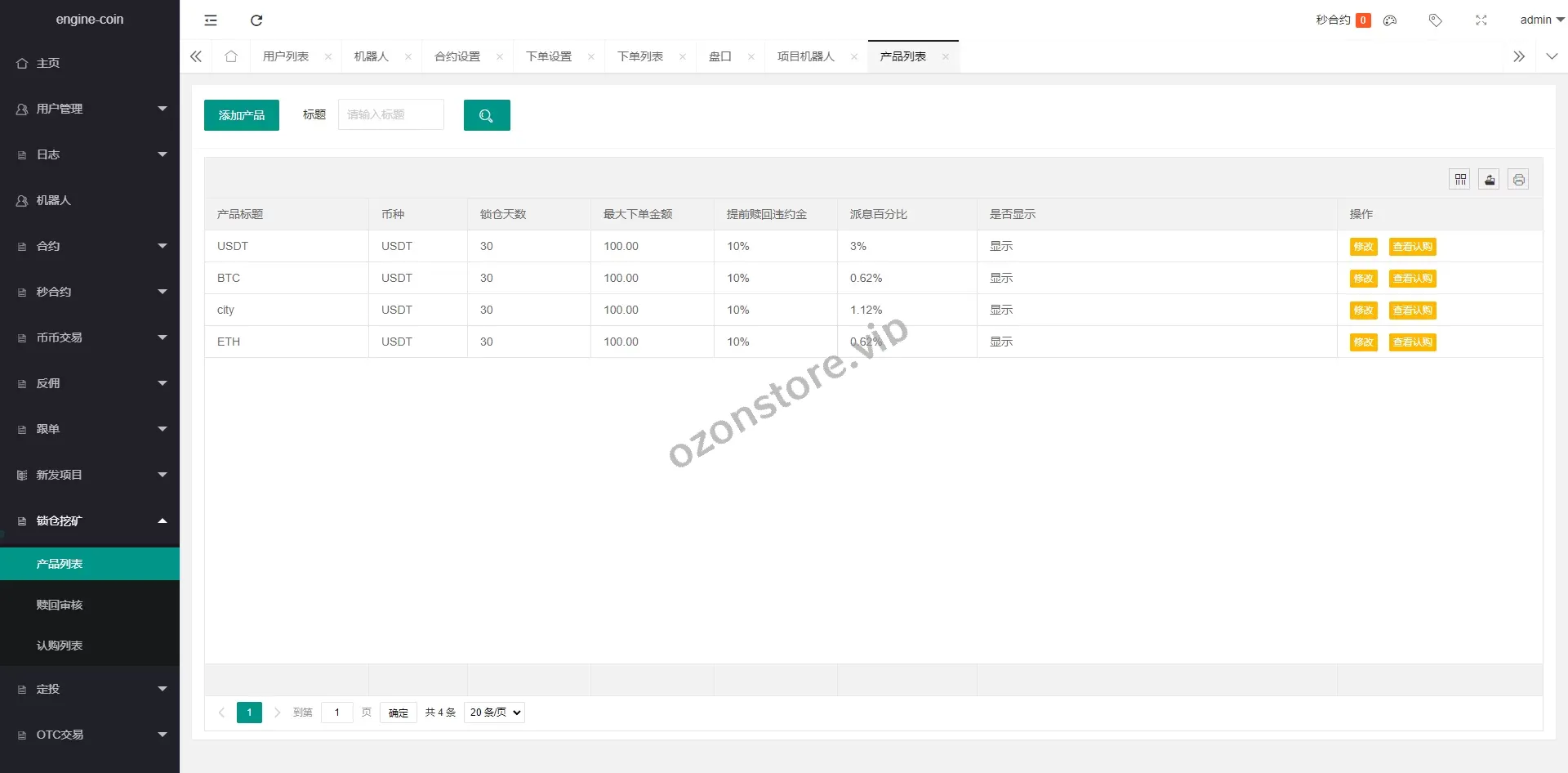Click 修改 for the BTC product row
Viewport: 1568px width, 773px height.
coord(1363,279)
